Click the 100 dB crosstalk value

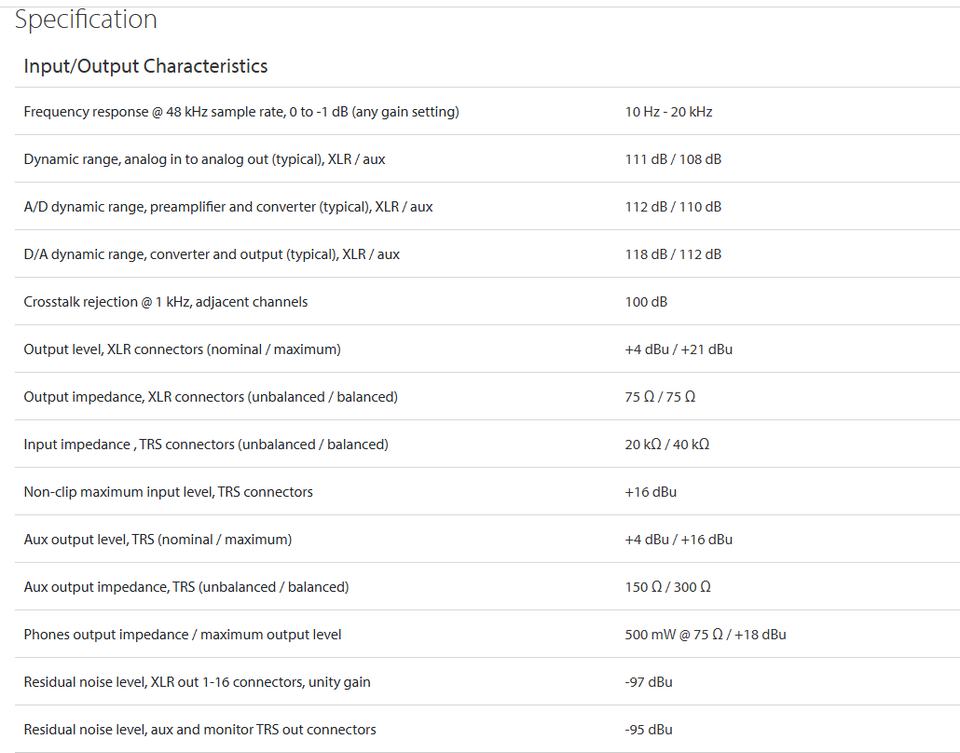pyautogui.click(x=646, y=302)
